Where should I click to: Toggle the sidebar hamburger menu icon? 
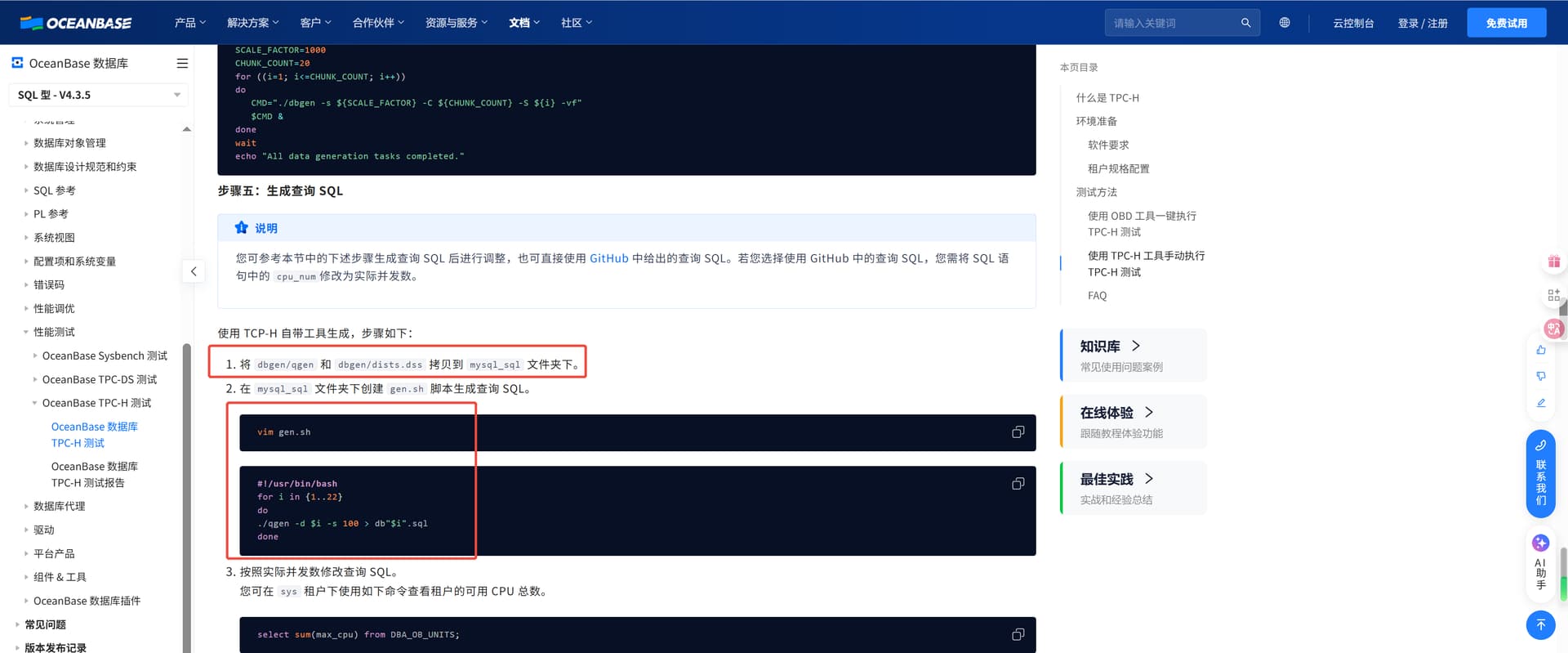[182, 63]
